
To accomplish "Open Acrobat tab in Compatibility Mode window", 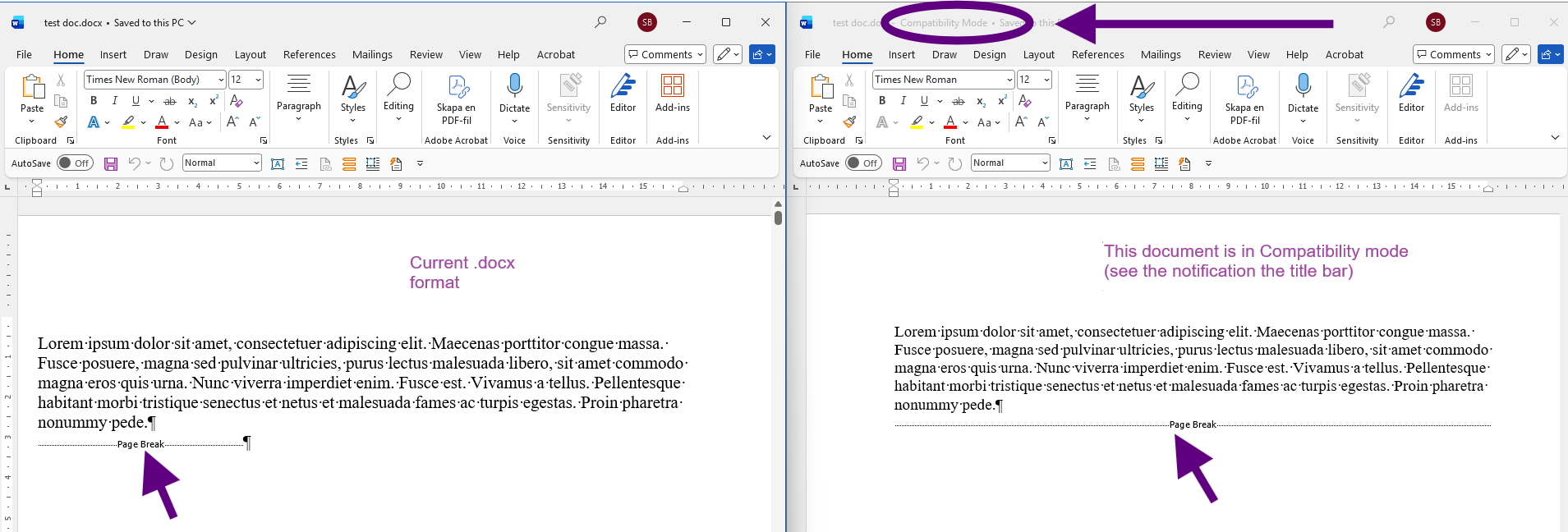I will (1345, 54).
